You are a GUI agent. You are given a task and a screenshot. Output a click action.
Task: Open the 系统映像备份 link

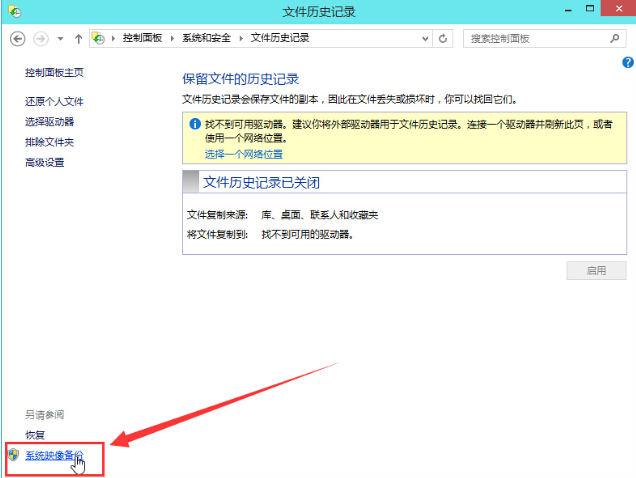coord(55,455)
